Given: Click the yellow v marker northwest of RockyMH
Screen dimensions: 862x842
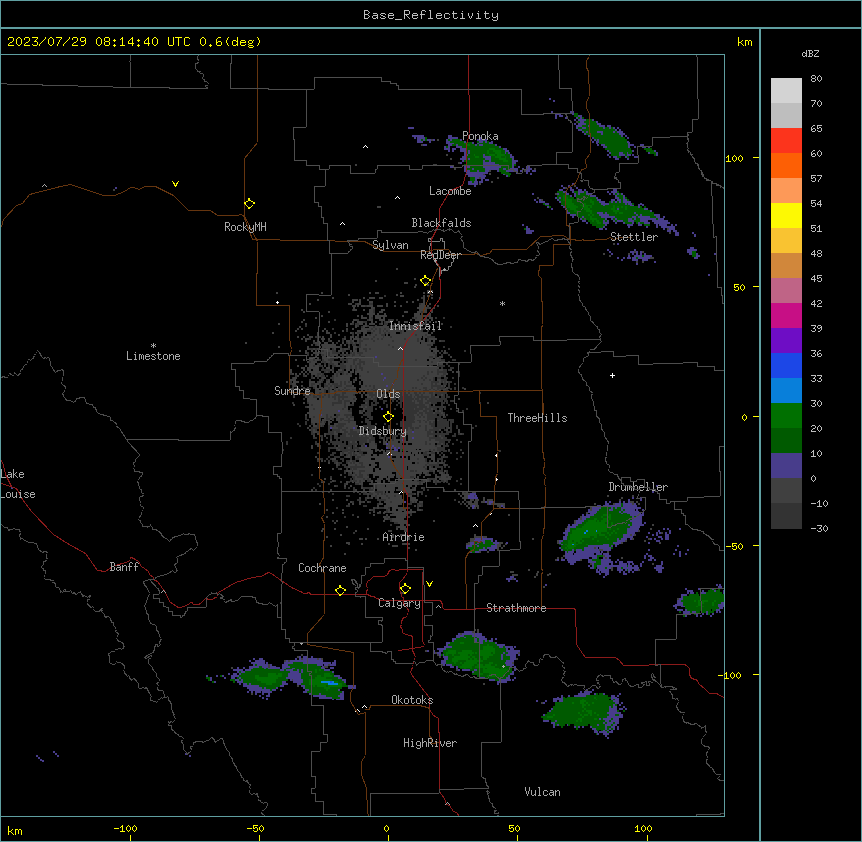Looking at the screenshot, I should click(x=175, y=184).
